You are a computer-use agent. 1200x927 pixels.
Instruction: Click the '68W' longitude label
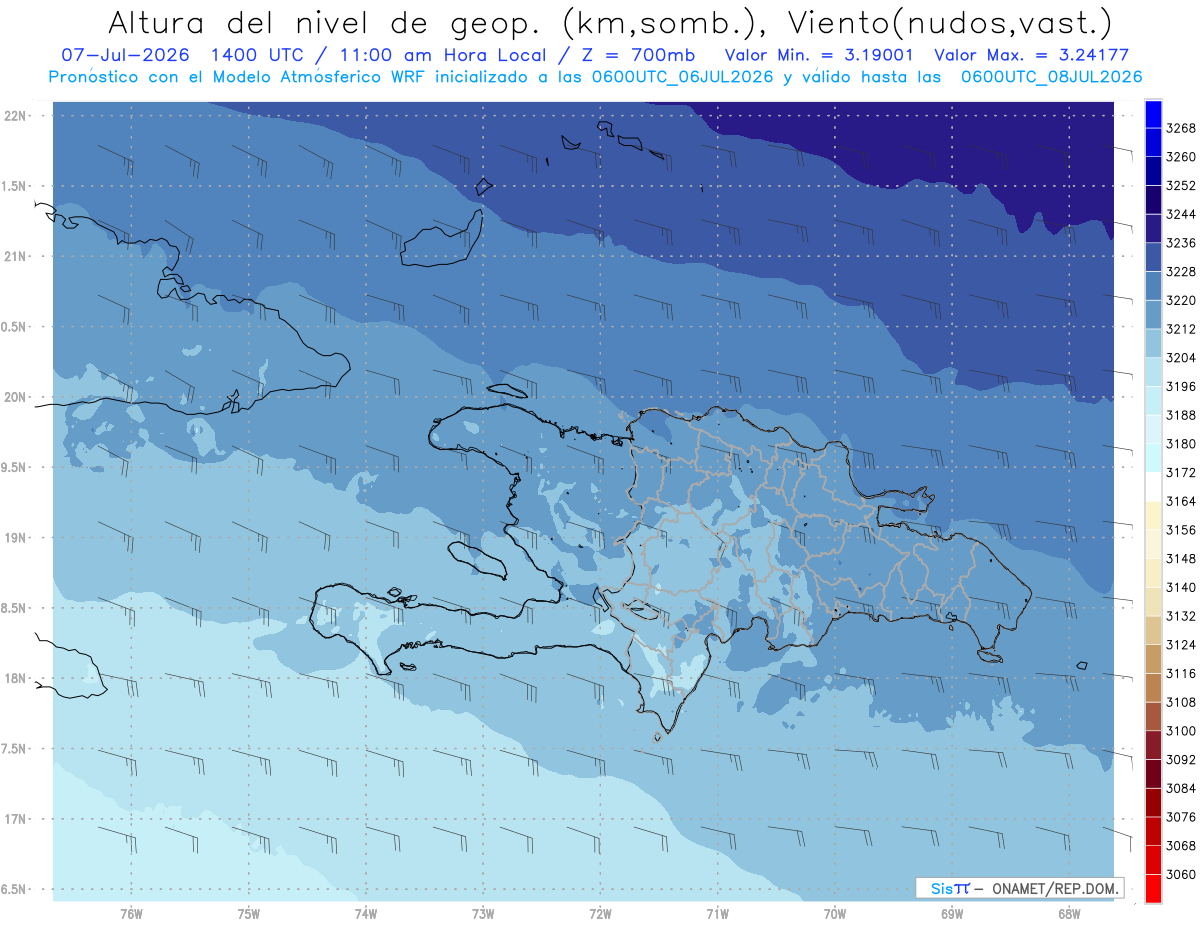(x=1069, y=913)
